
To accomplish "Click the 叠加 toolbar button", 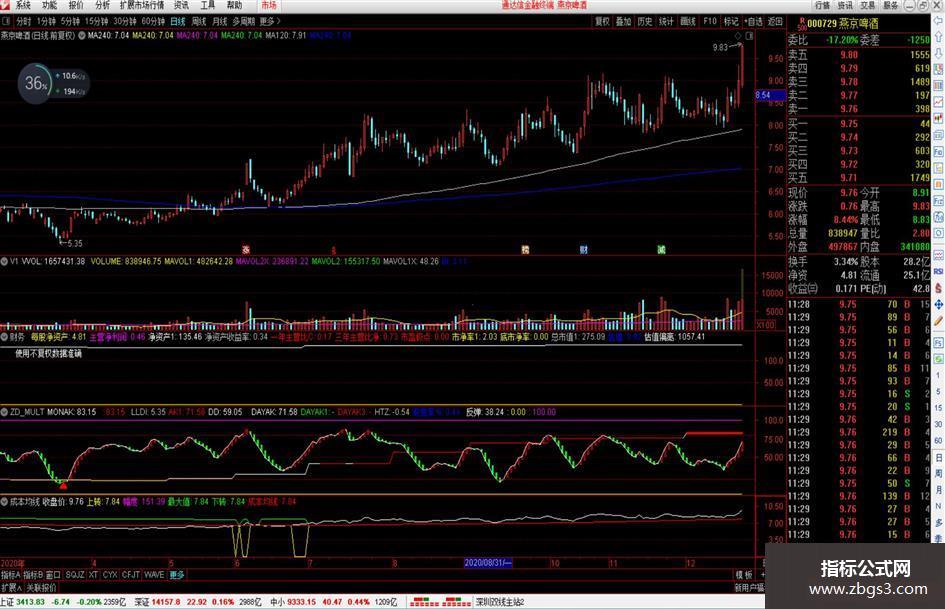I will pos(623,21).
